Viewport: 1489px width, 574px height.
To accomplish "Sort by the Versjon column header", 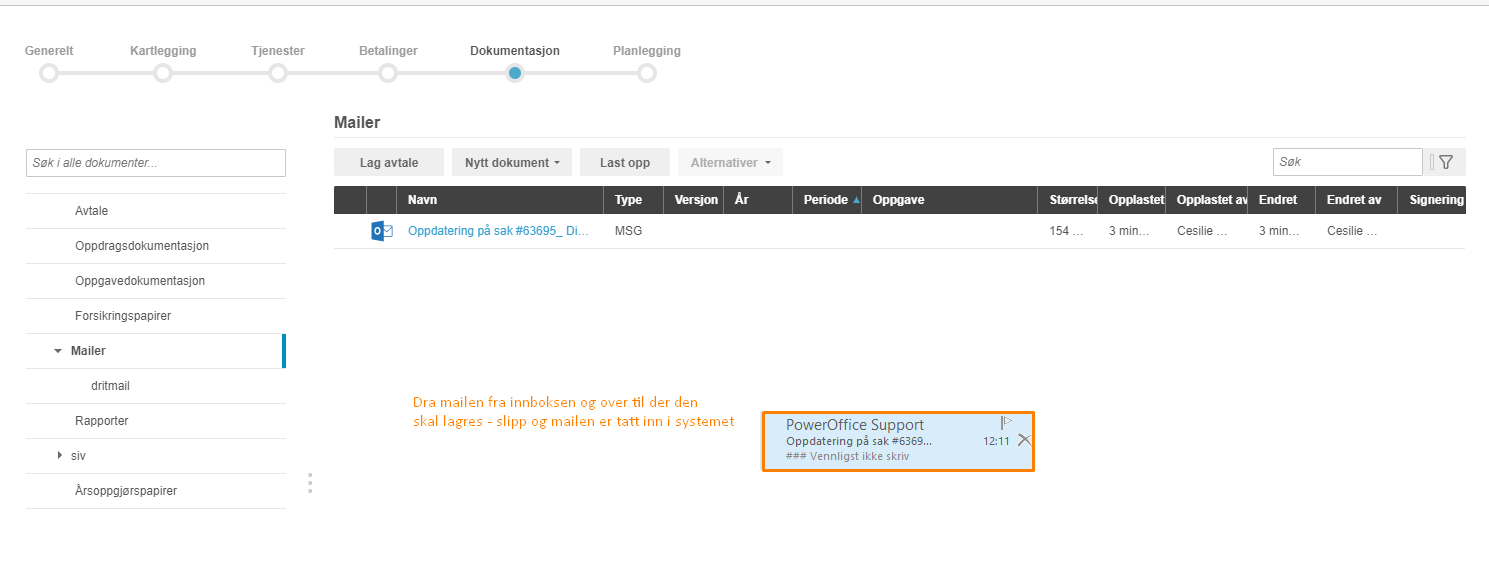I will click(x=693, y=200).
